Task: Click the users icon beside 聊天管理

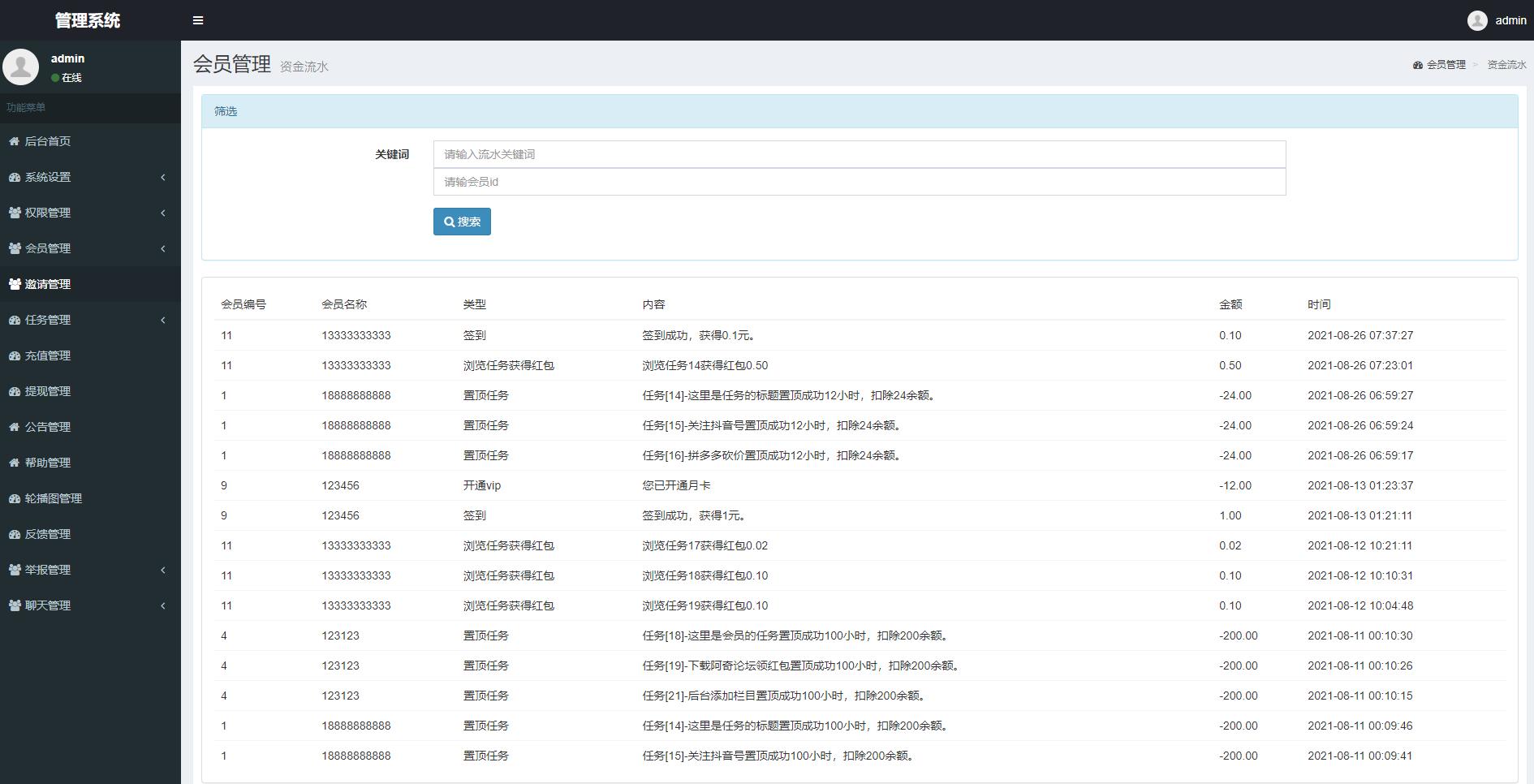Action: (15, 605)
